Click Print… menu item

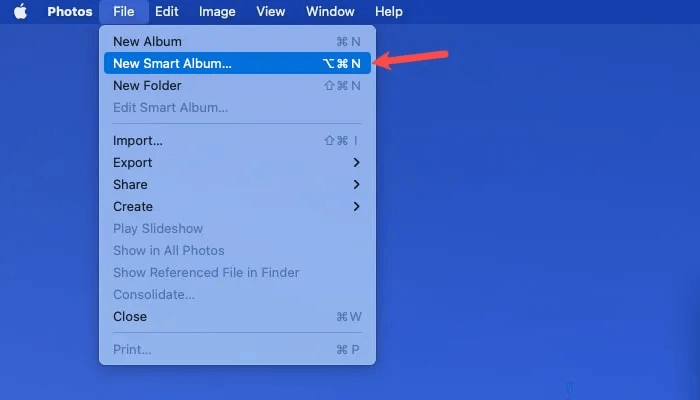237,350
